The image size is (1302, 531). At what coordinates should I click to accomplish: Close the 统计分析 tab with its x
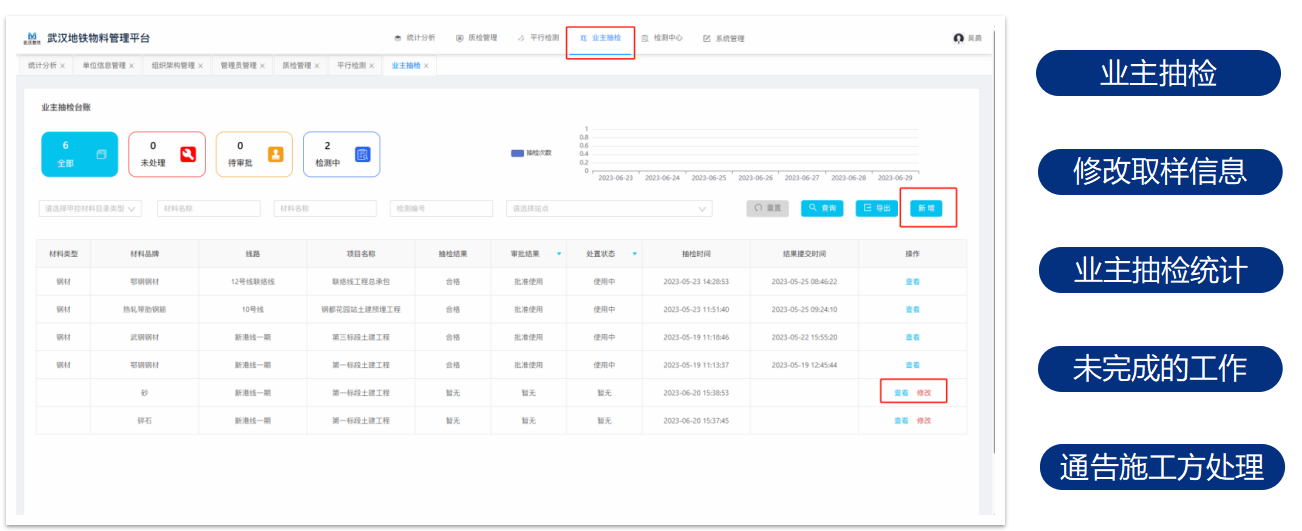pyautogui.click(x=62, y=66)
